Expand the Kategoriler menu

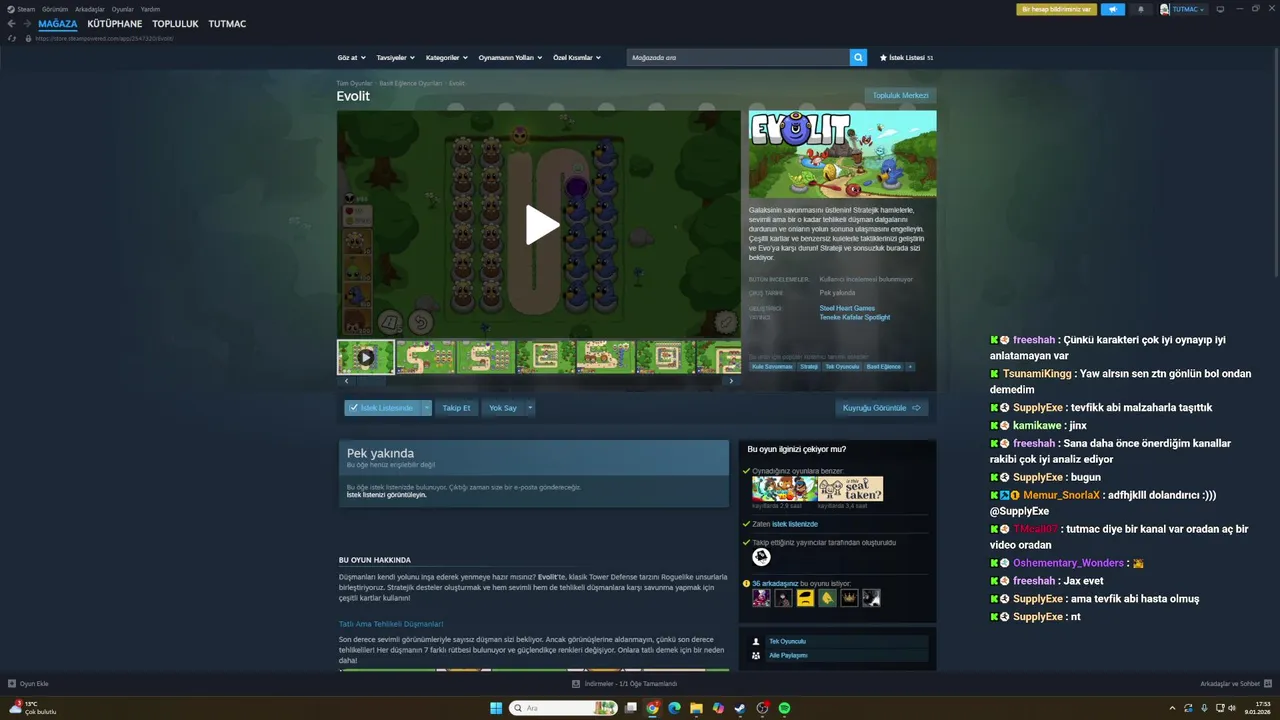[x=446, y=58]
